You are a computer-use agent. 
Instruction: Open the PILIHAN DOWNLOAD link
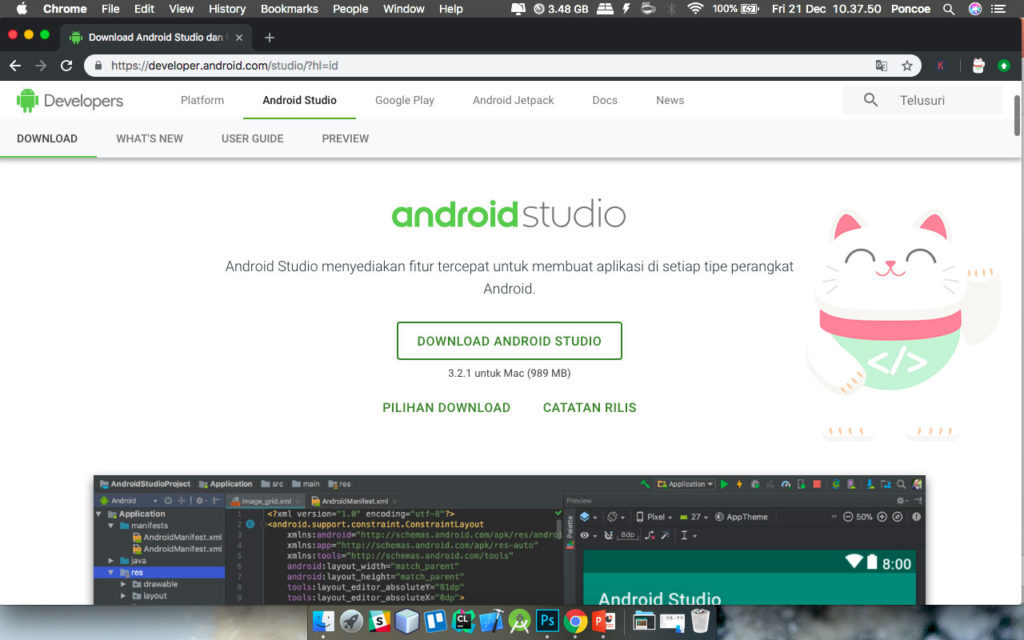[447, 408]
